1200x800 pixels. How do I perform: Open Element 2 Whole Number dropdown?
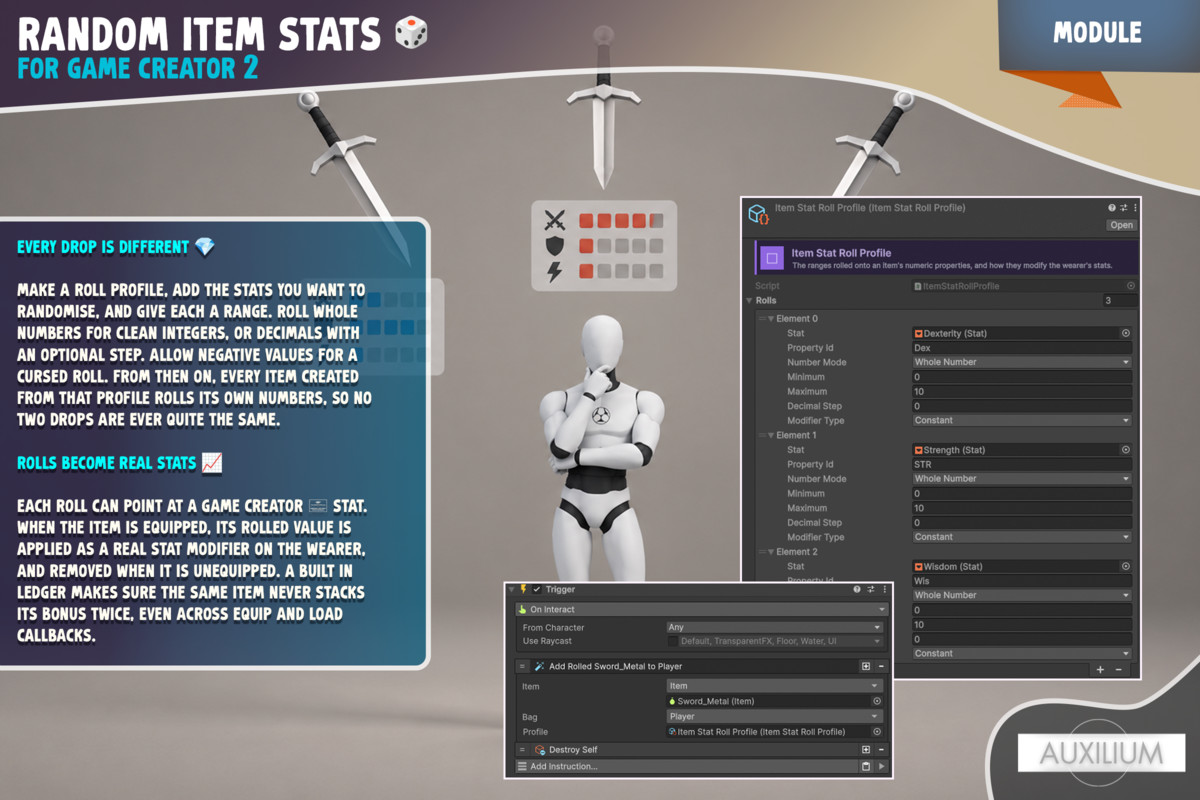coord(1022,595)
